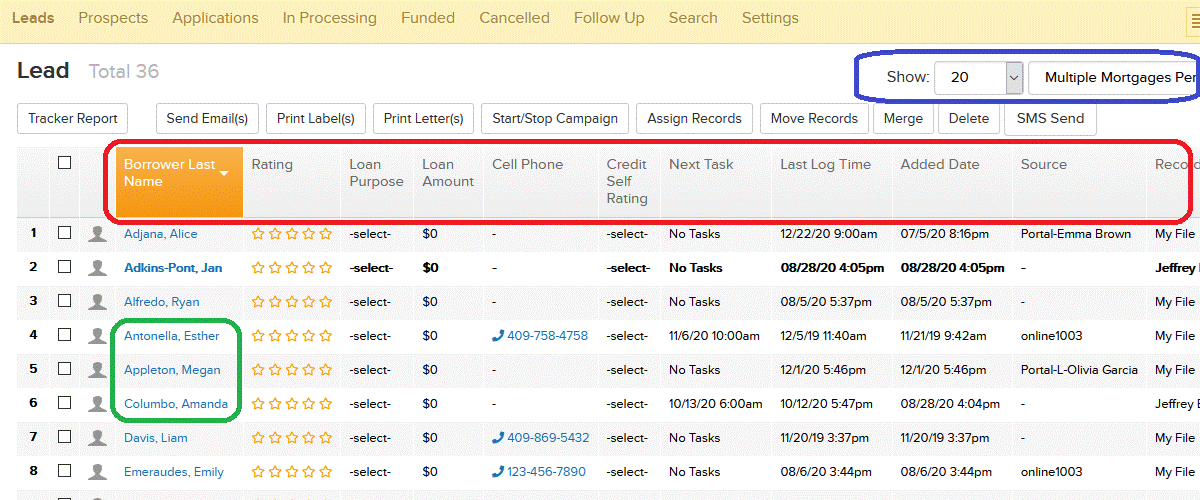Image resolution: width=1200 pixels, height=500 pixels.
Task: Open Credit Self Rating select for Alfredo, Ryan
Action: [x=627, y=302]
